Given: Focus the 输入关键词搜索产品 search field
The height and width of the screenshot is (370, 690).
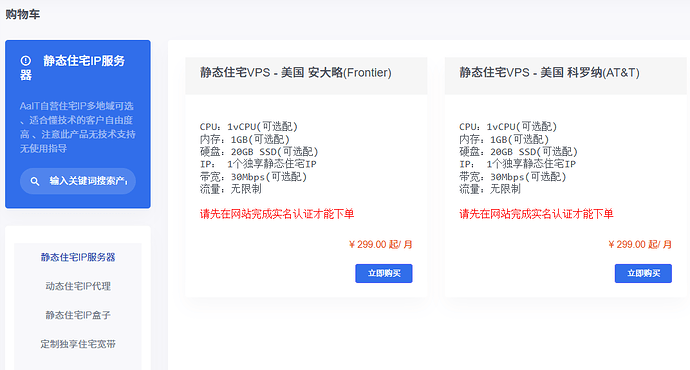Looking at the screenshot, I should (x=78, y=181).
